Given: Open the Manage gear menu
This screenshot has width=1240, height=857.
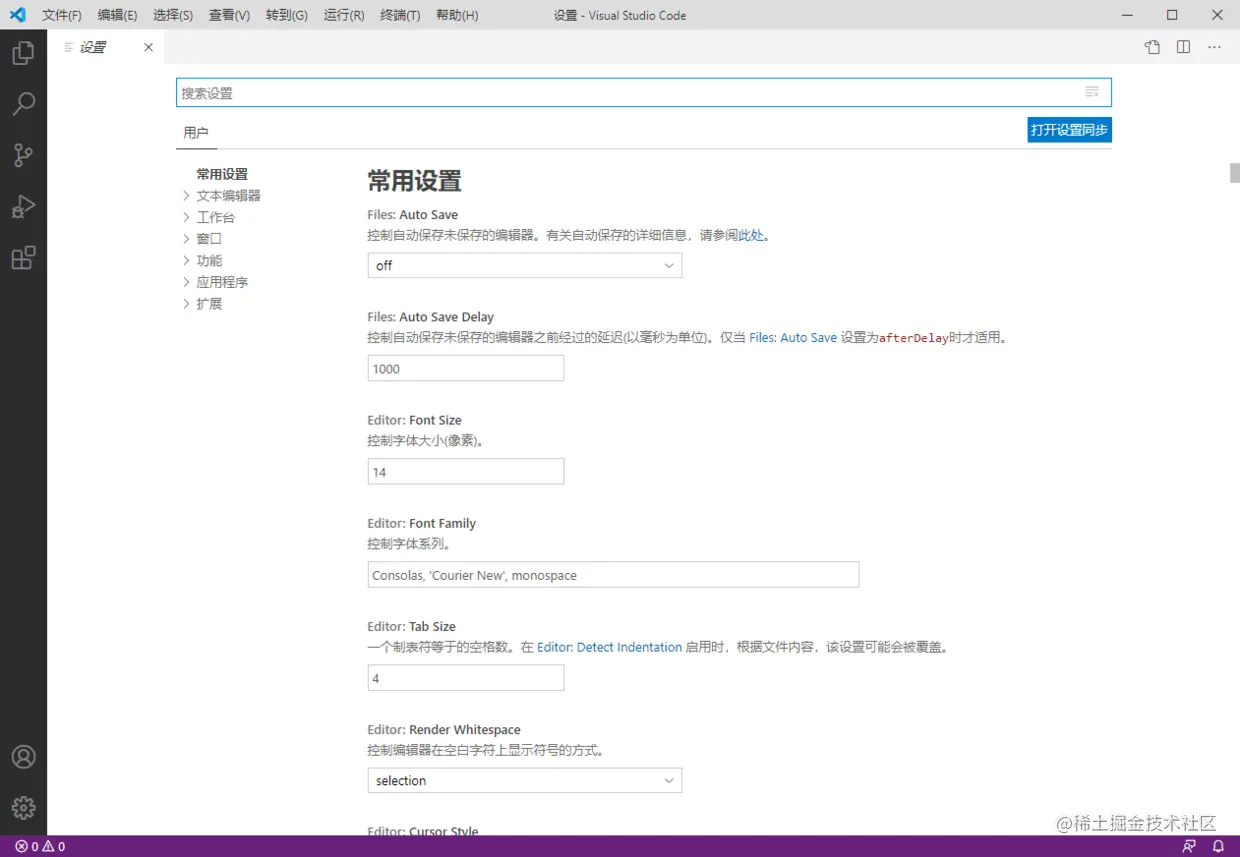Looking at the screenshot, I should click(x=23, y=808).
